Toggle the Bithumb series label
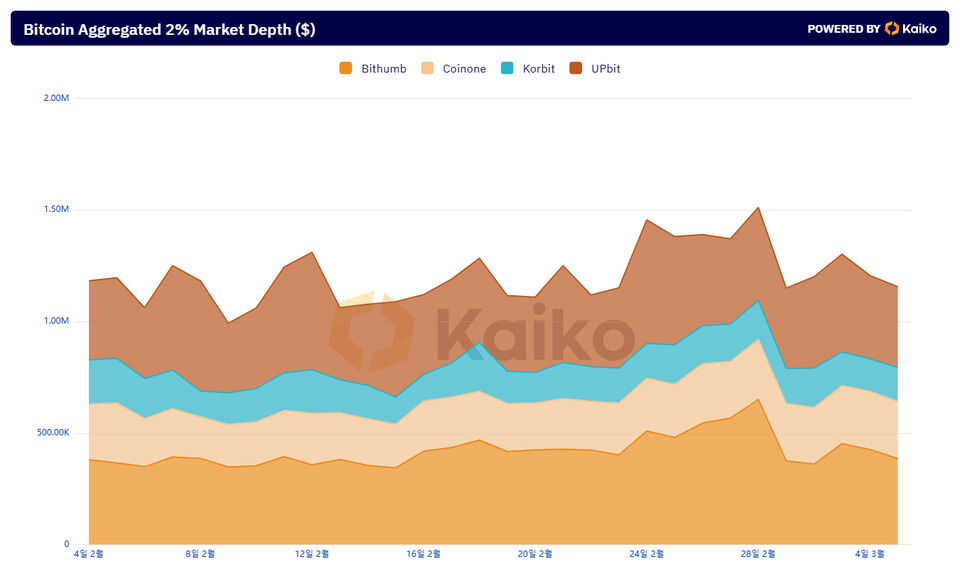 [x=383, y=69]
